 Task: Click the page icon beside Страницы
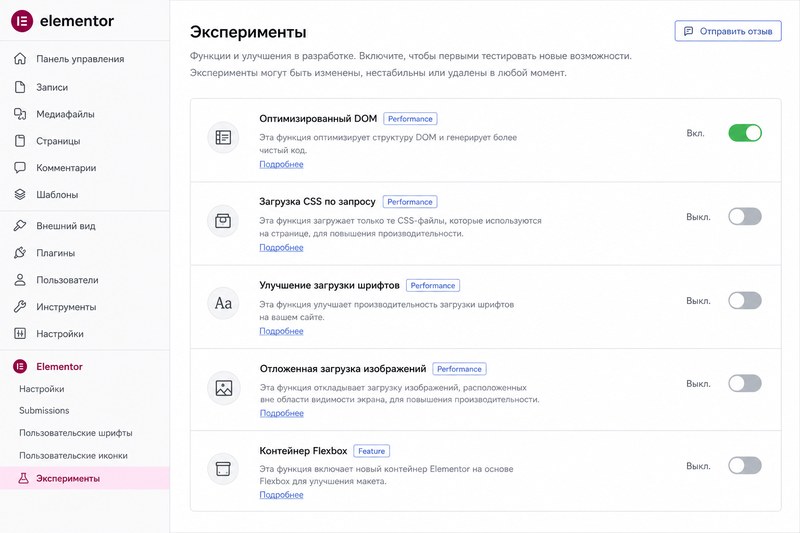click(20, 141)
